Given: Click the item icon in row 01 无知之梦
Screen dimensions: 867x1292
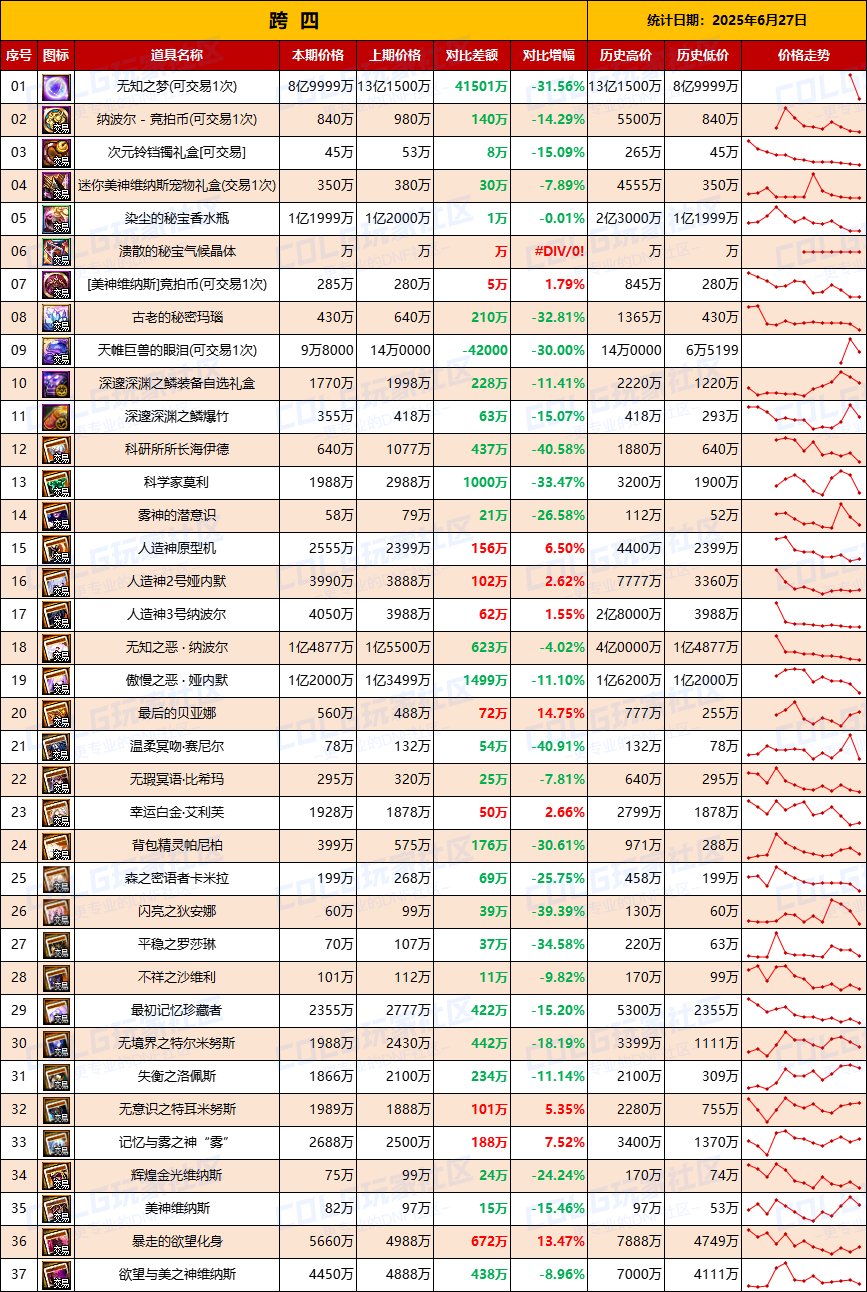Looking at the screenshot, I should point(56,87).
